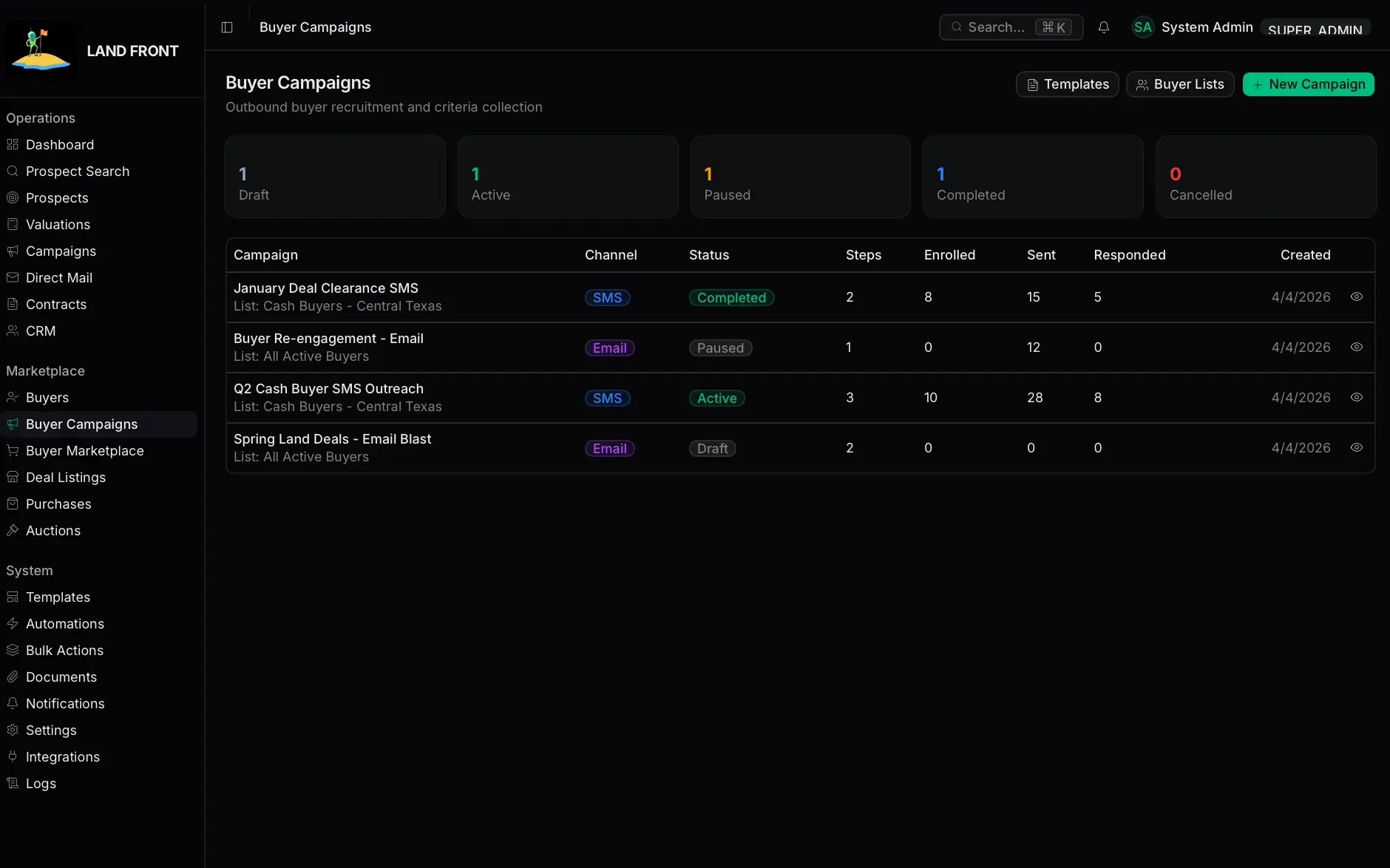Filter by the Completed stat card
Image resolution: width=1390 pixels, height=868 pixels.
pos(1033,177)
